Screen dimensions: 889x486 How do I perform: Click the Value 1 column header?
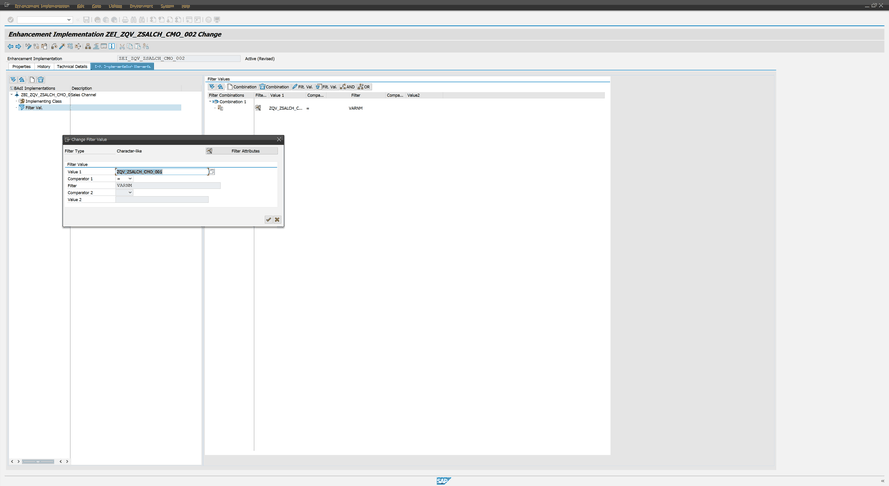coord(287,95)
